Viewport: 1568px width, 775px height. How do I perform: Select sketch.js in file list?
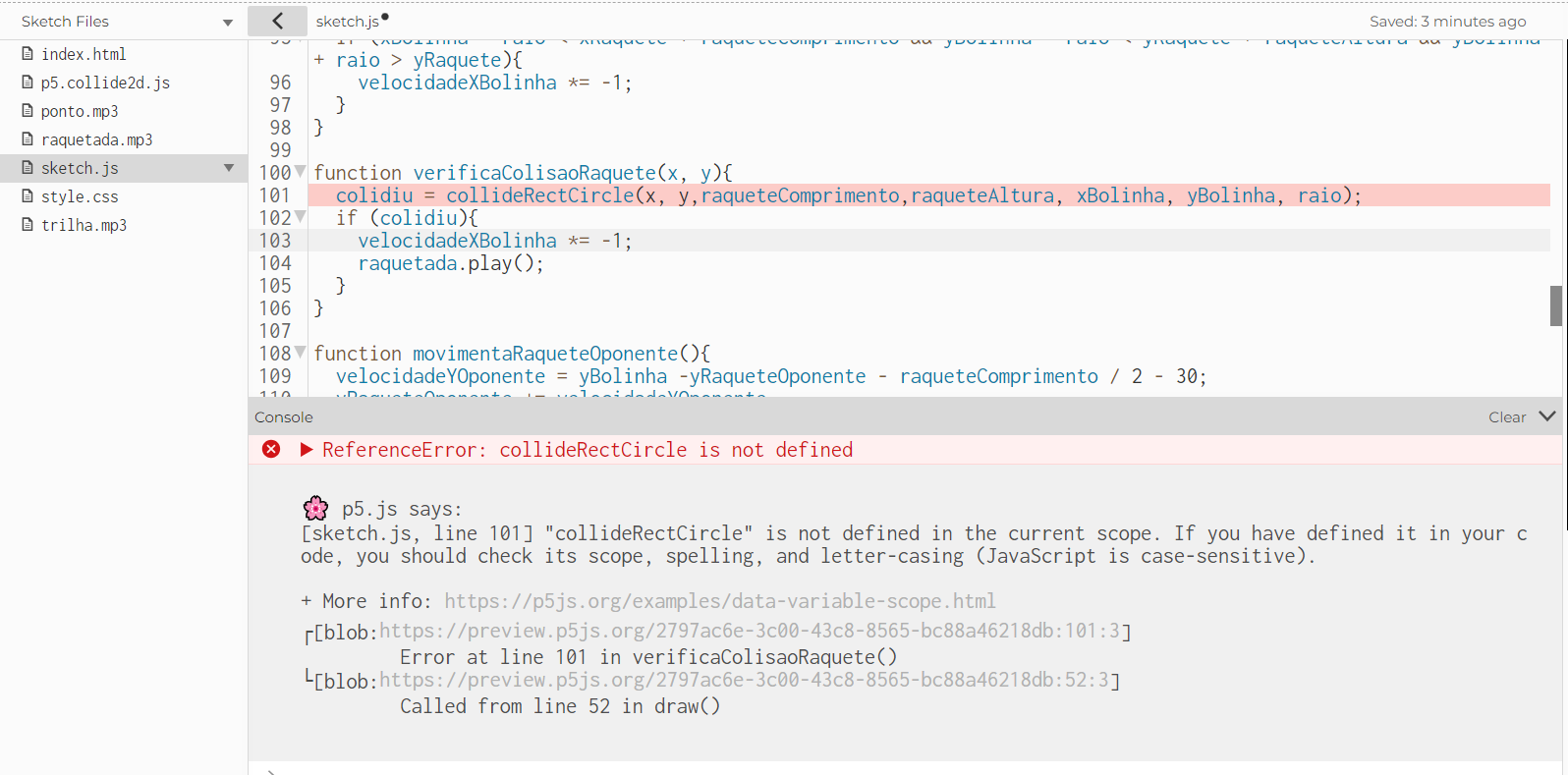[80, 168]
